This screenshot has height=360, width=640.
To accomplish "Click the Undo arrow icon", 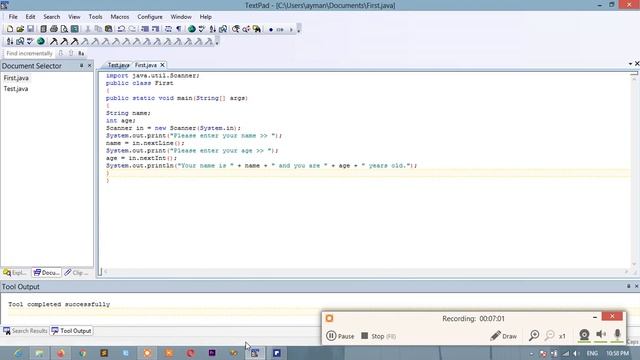I will click(x=121, y=29).
